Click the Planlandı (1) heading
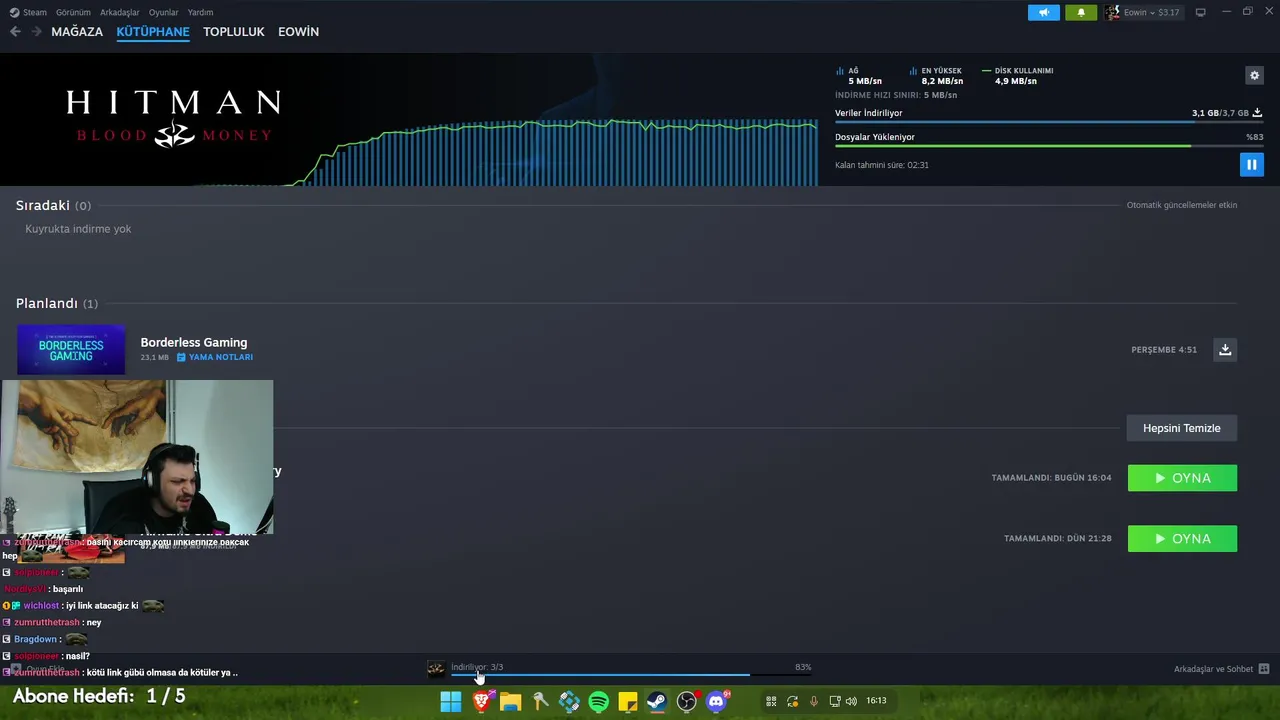This screenshot has width=1280, height=720. (x=57, y=303)
